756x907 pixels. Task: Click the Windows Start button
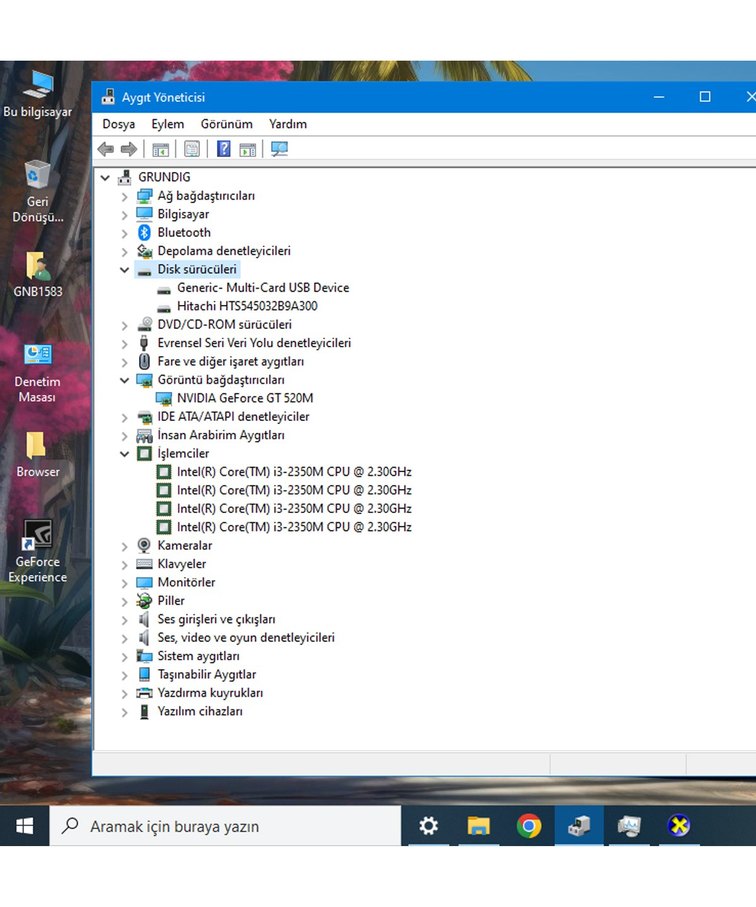coord(24,826)
